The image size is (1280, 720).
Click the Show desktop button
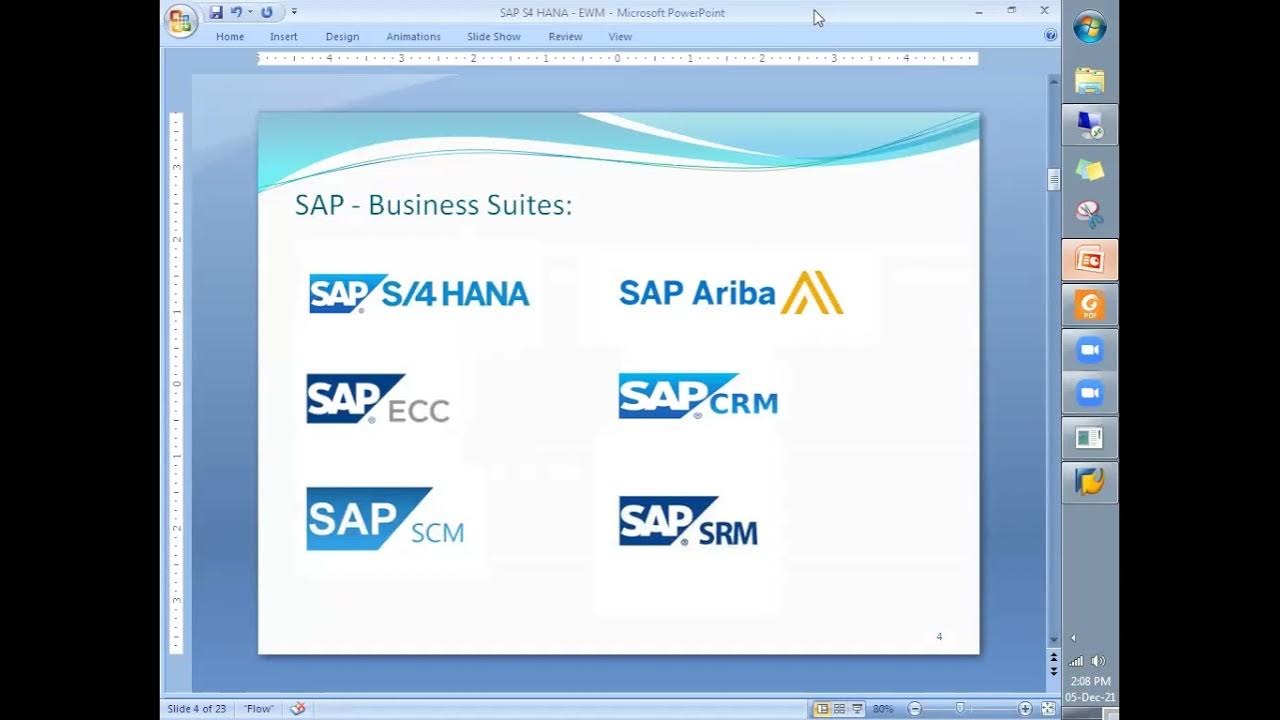1090,712
